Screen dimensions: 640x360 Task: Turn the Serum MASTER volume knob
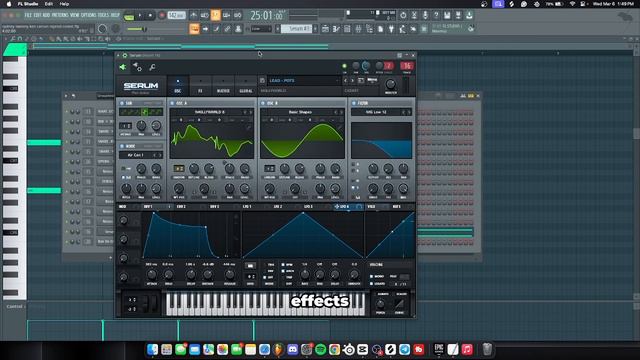click(x=391, y=84)
